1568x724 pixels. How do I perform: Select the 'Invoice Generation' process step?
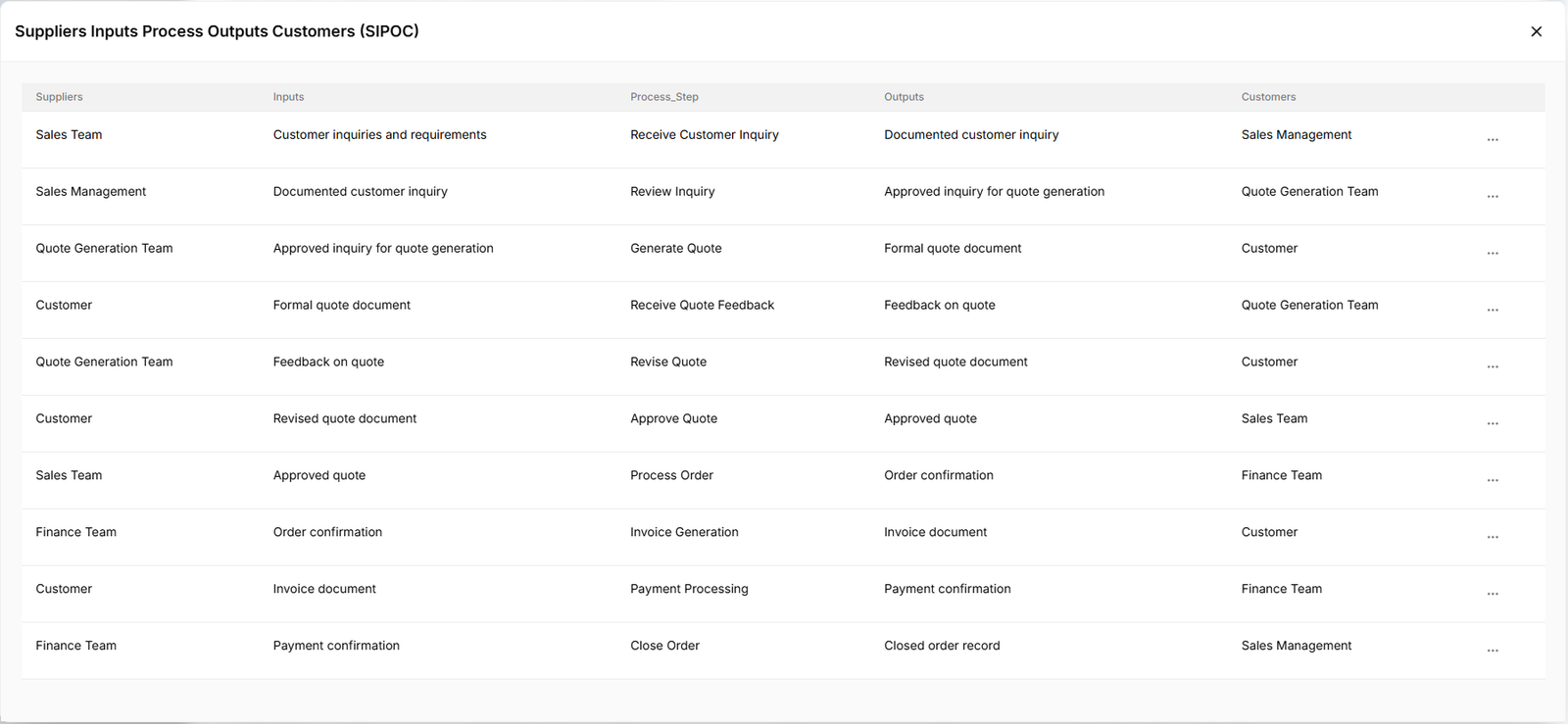684,533
